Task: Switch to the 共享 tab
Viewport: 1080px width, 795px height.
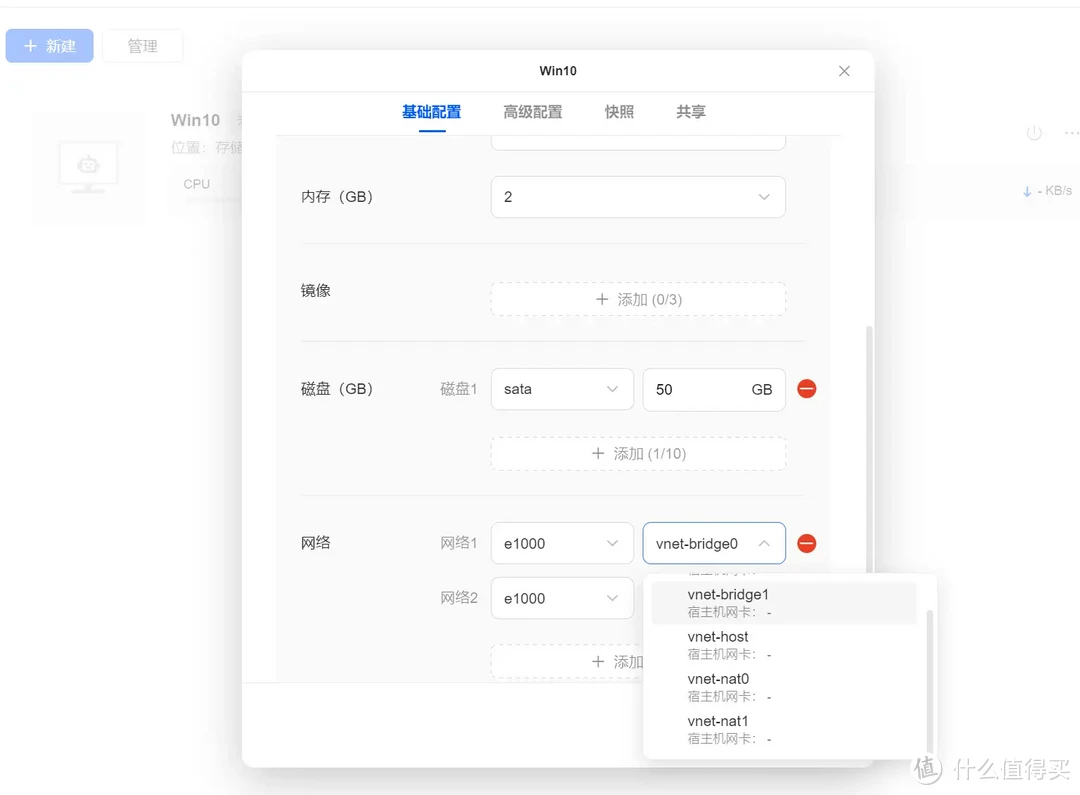Action: point(689,112)
